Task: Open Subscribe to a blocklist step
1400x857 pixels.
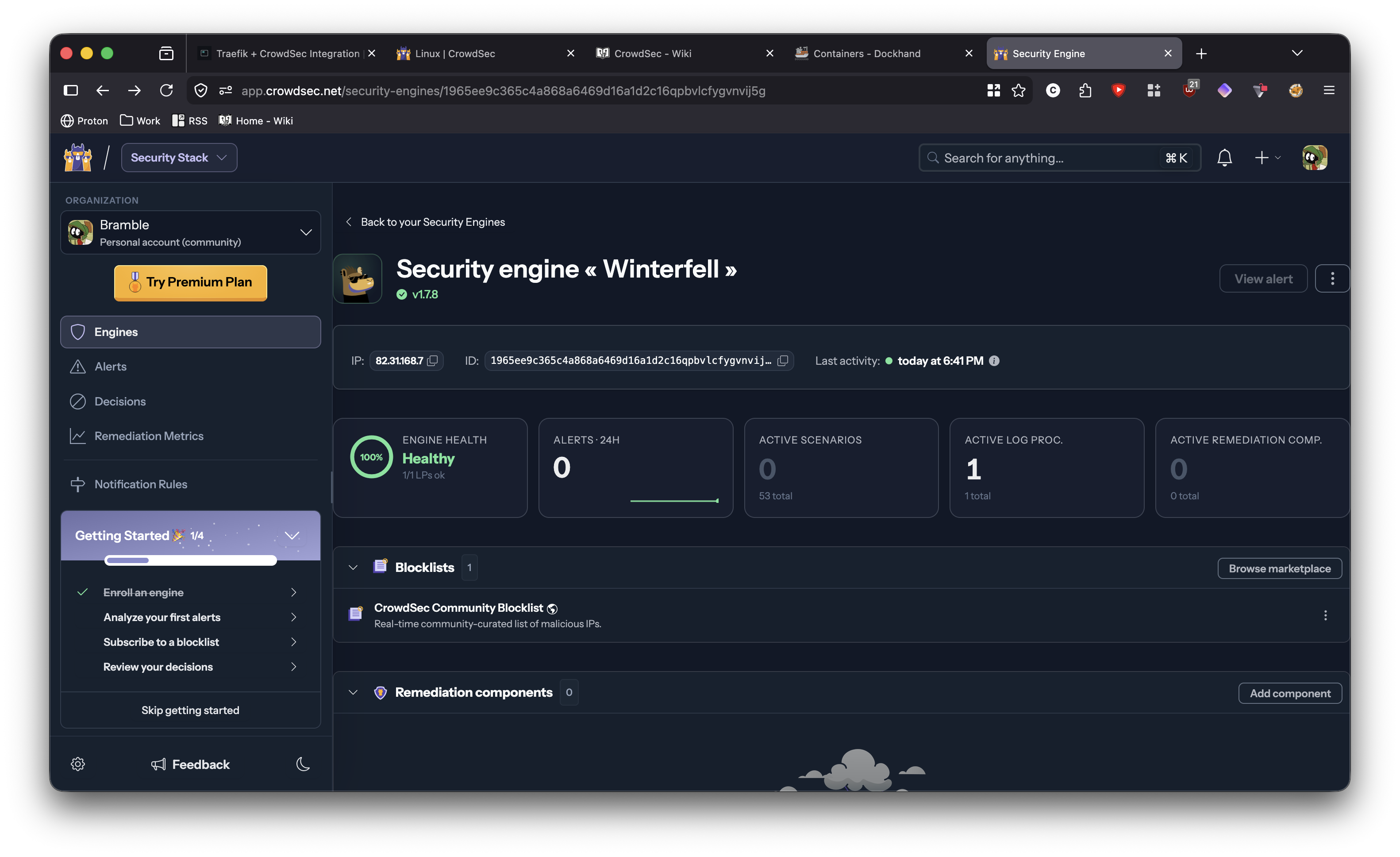Action: 190,642
